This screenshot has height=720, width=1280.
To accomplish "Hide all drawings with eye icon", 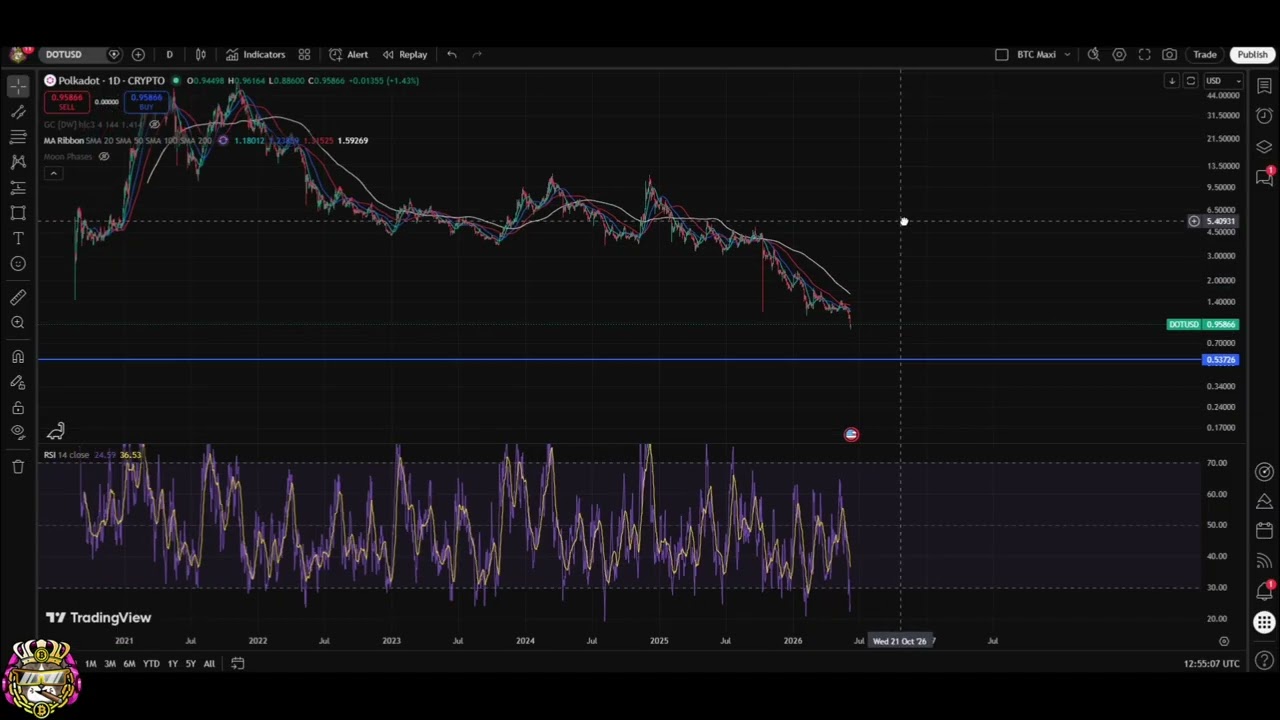I will pos(18,432).
